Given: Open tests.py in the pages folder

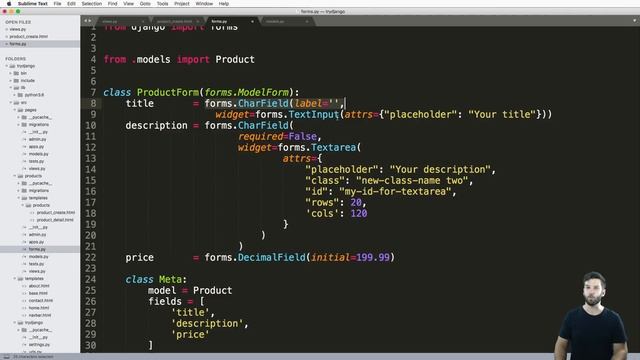Looking at the screenshot, I should pyautogui.click(x=36, y=161).
